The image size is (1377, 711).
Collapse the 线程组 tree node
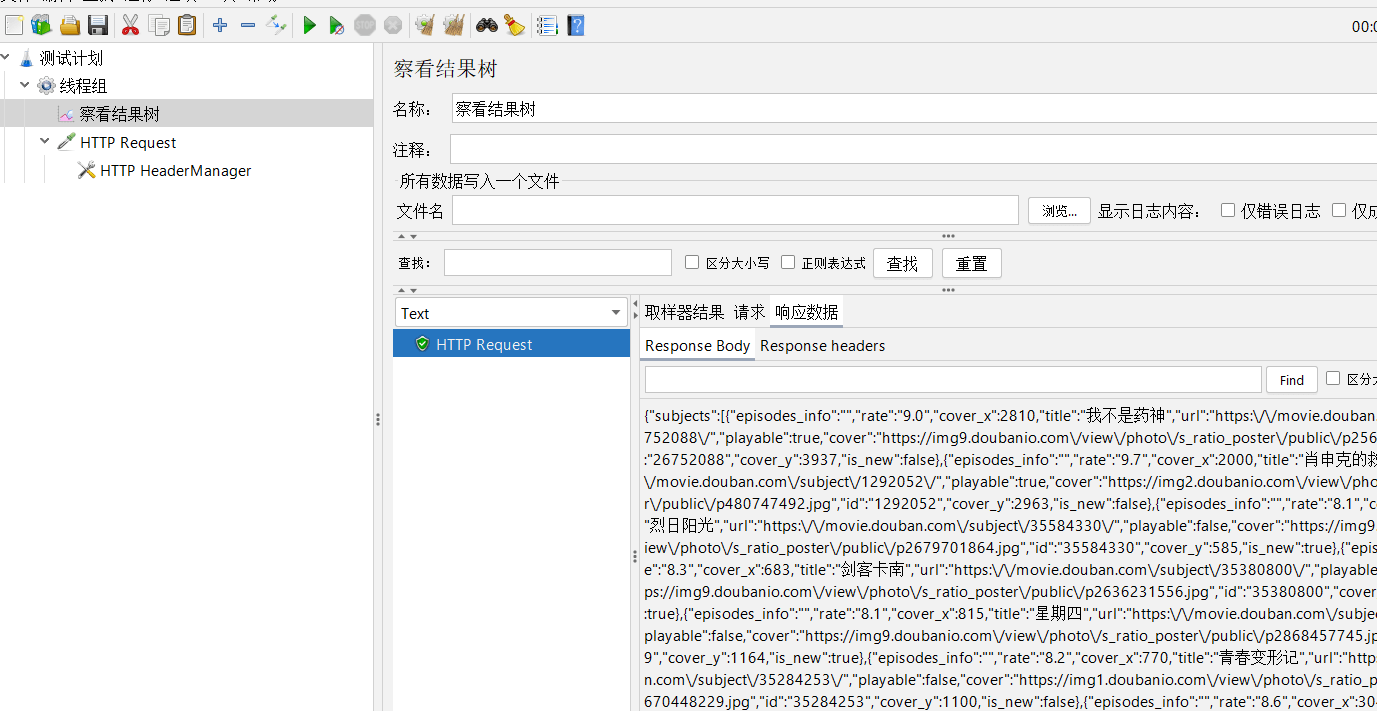[25, 85]
